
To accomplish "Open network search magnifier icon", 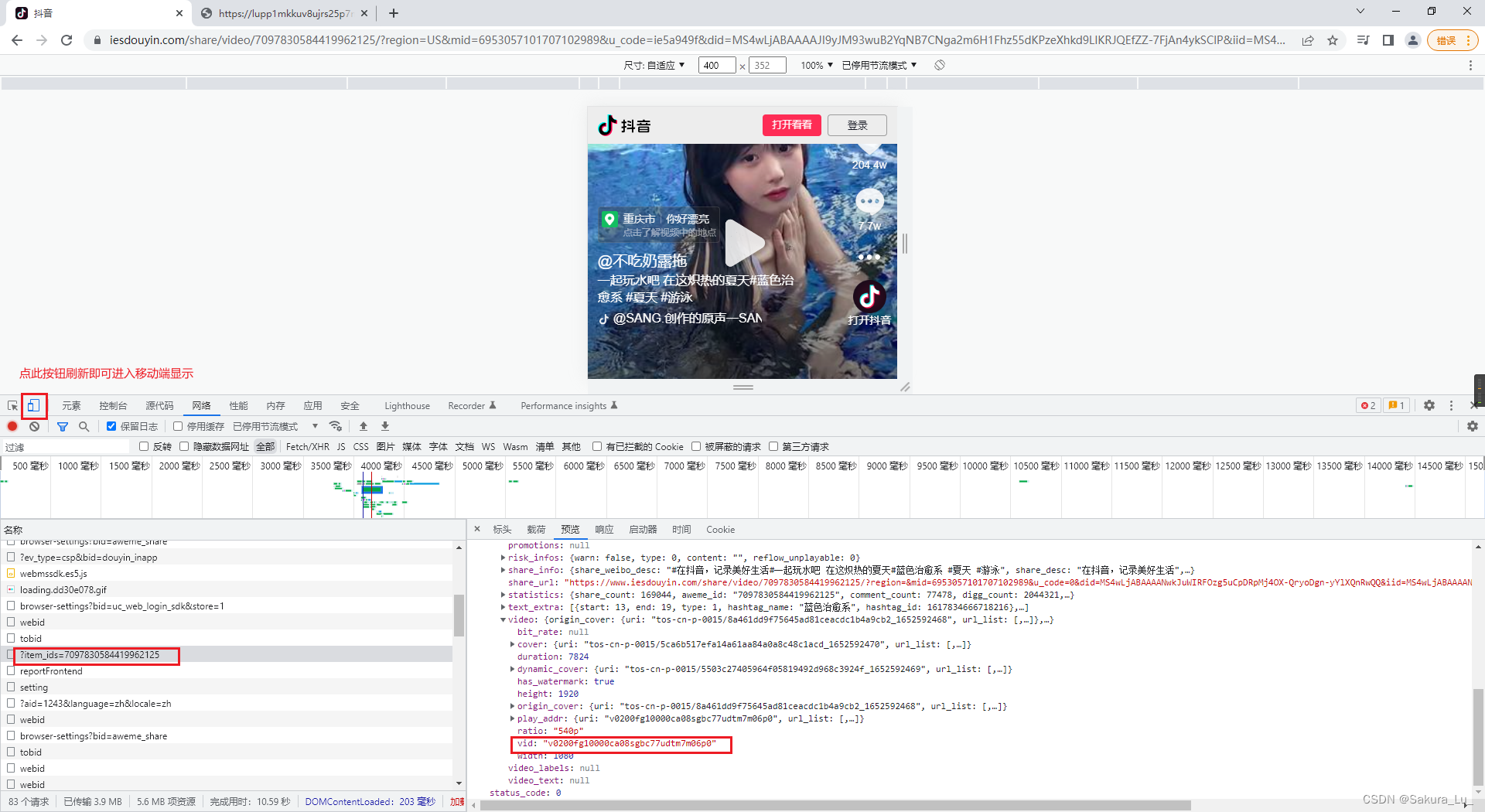I will [84, 426].
